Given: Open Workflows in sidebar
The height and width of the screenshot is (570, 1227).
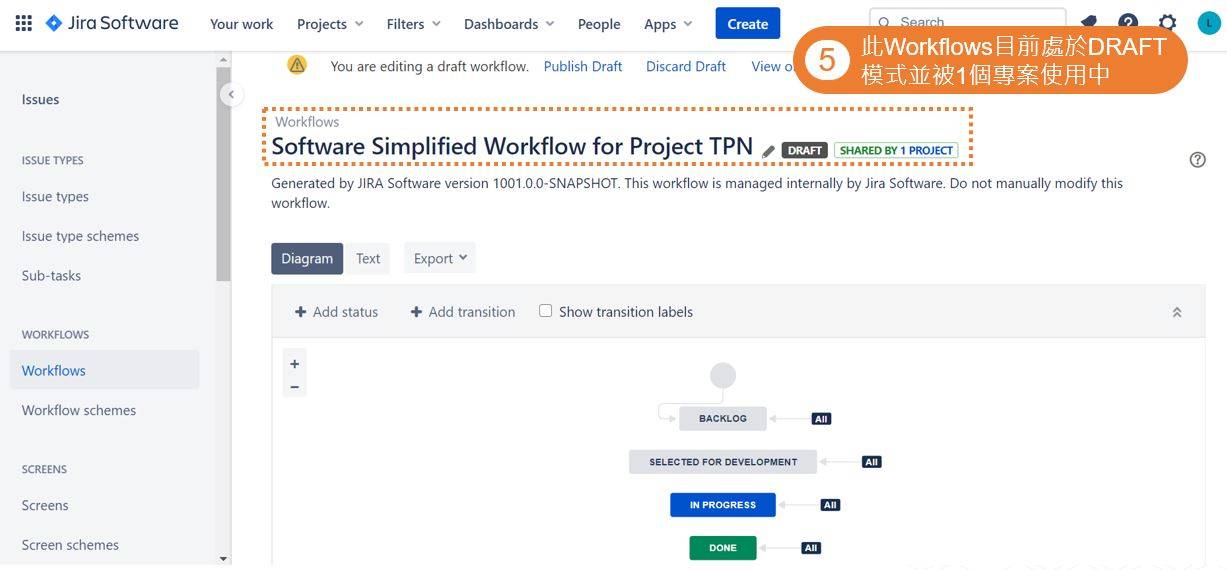Looking at the screenshot, I should [104, 370].
